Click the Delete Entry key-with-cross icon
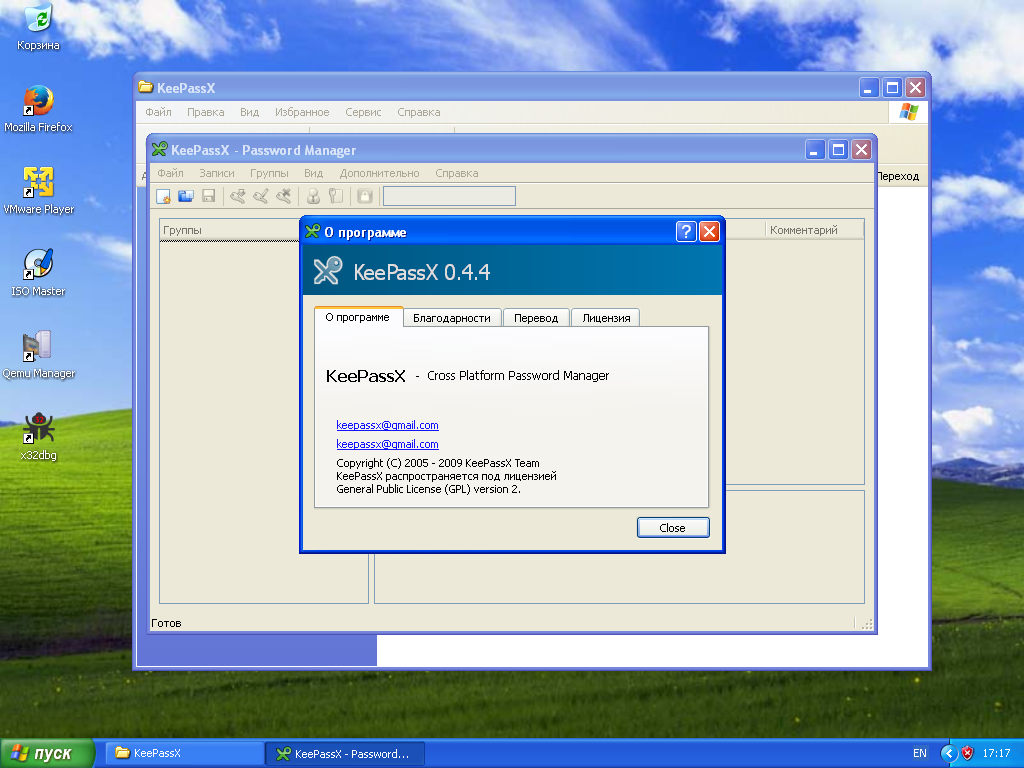This screenshot has width=1024, height=768. click(x=283, y=196)
